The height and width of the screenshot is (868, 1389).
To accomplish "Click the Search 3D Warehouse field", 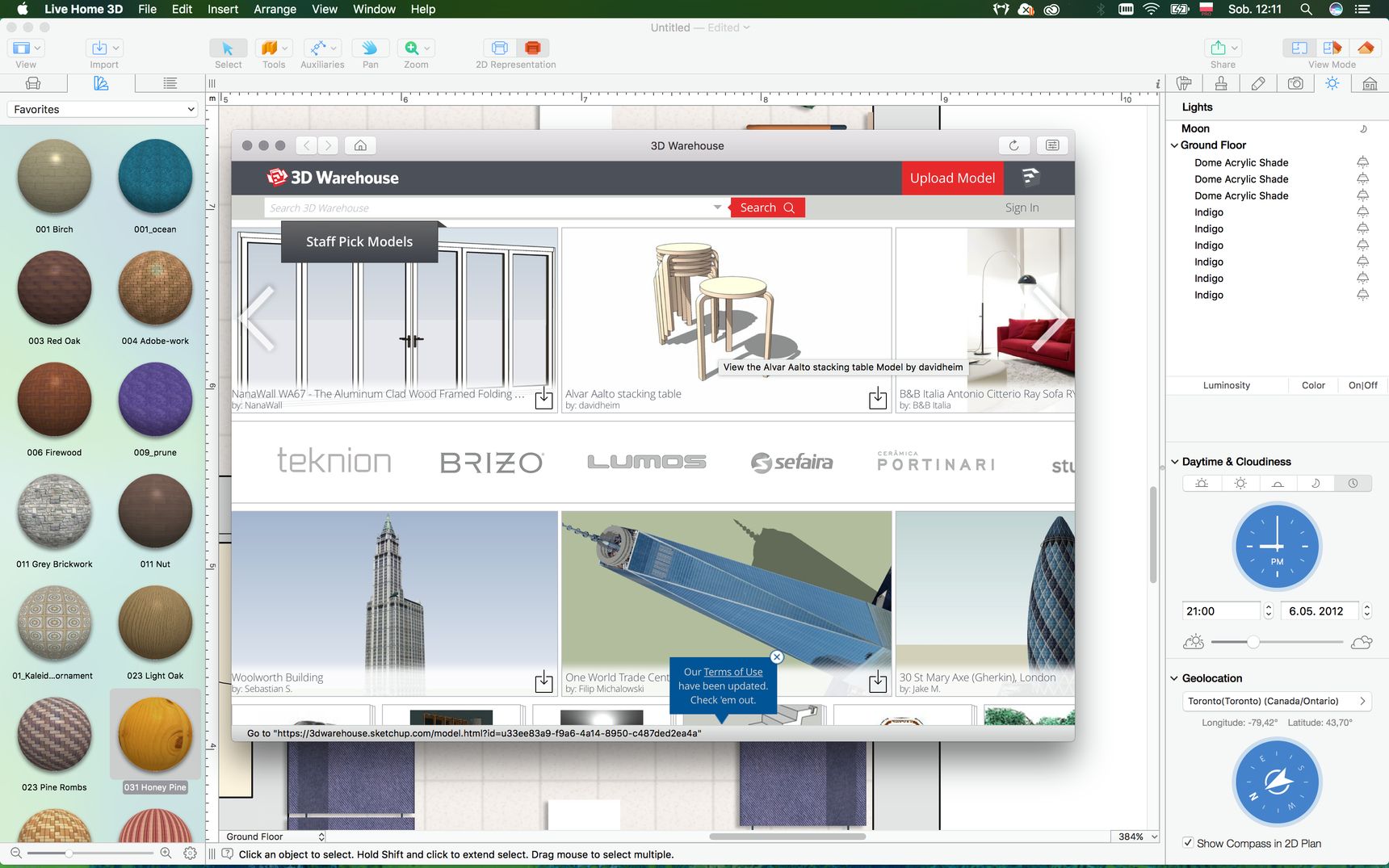I will point(489,208).
